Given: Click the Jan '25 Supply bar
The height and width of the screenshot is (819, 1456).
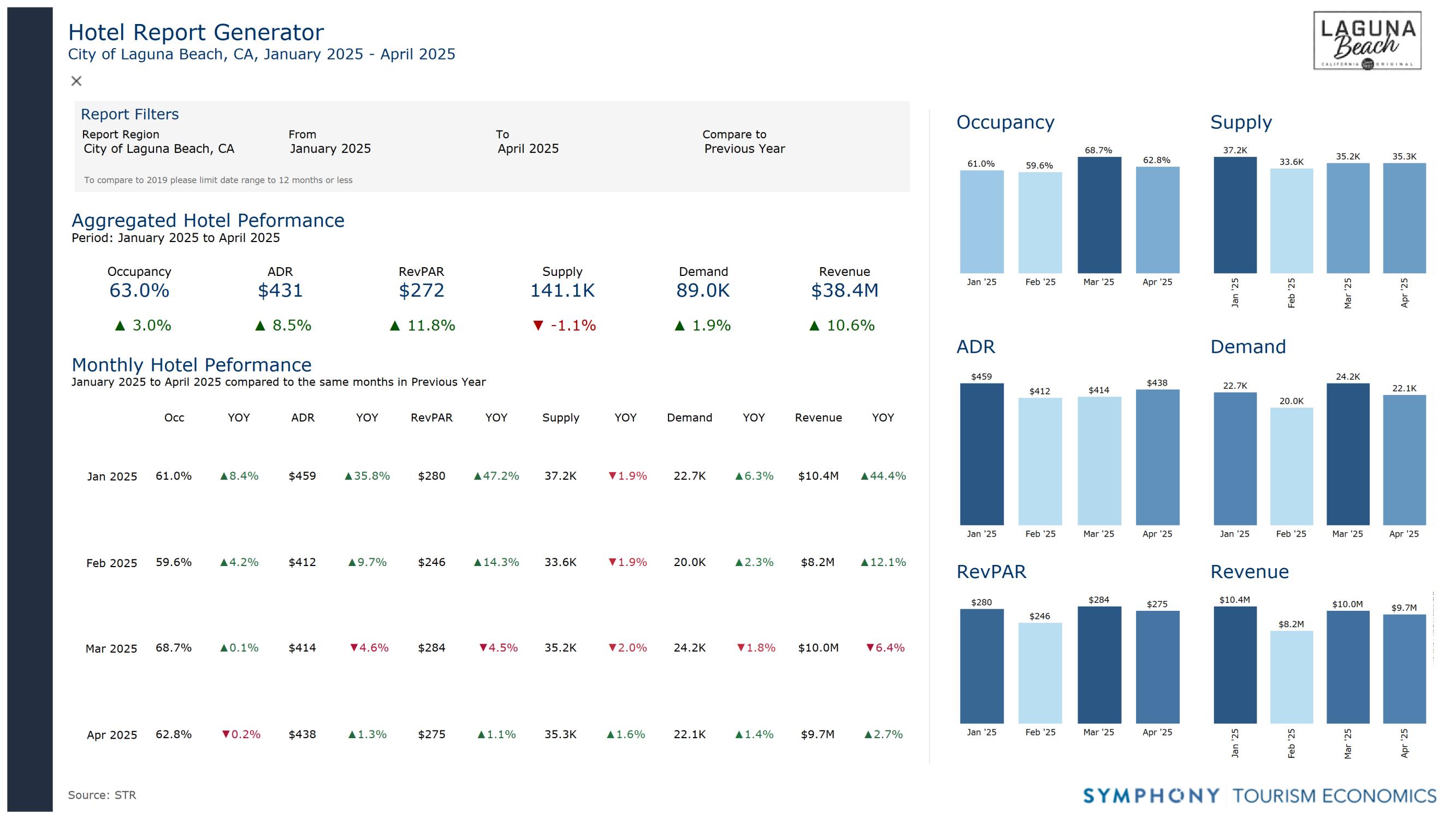Looking at the screenshot, I should [1234, 215].
